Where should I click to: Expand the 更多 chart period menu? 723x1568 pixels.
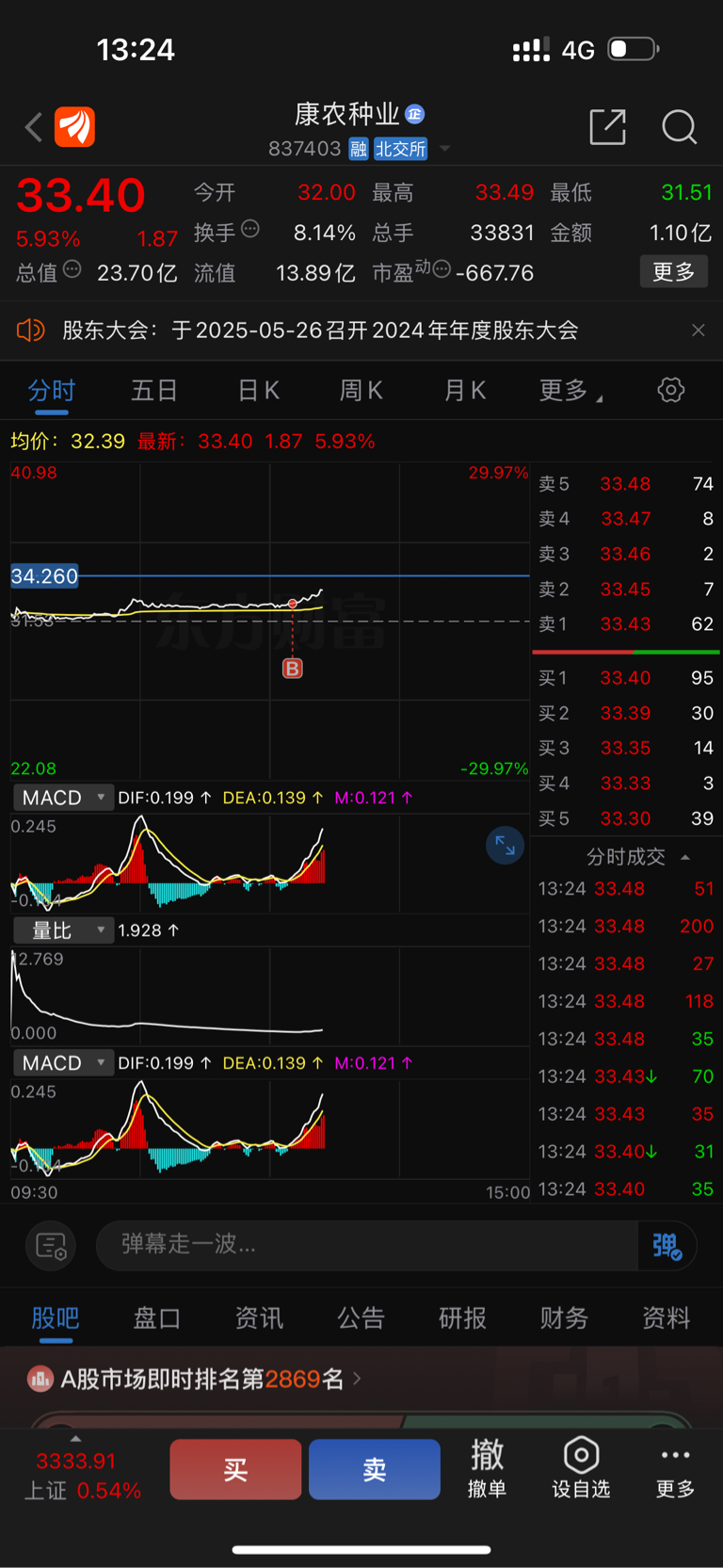[570, 391]
